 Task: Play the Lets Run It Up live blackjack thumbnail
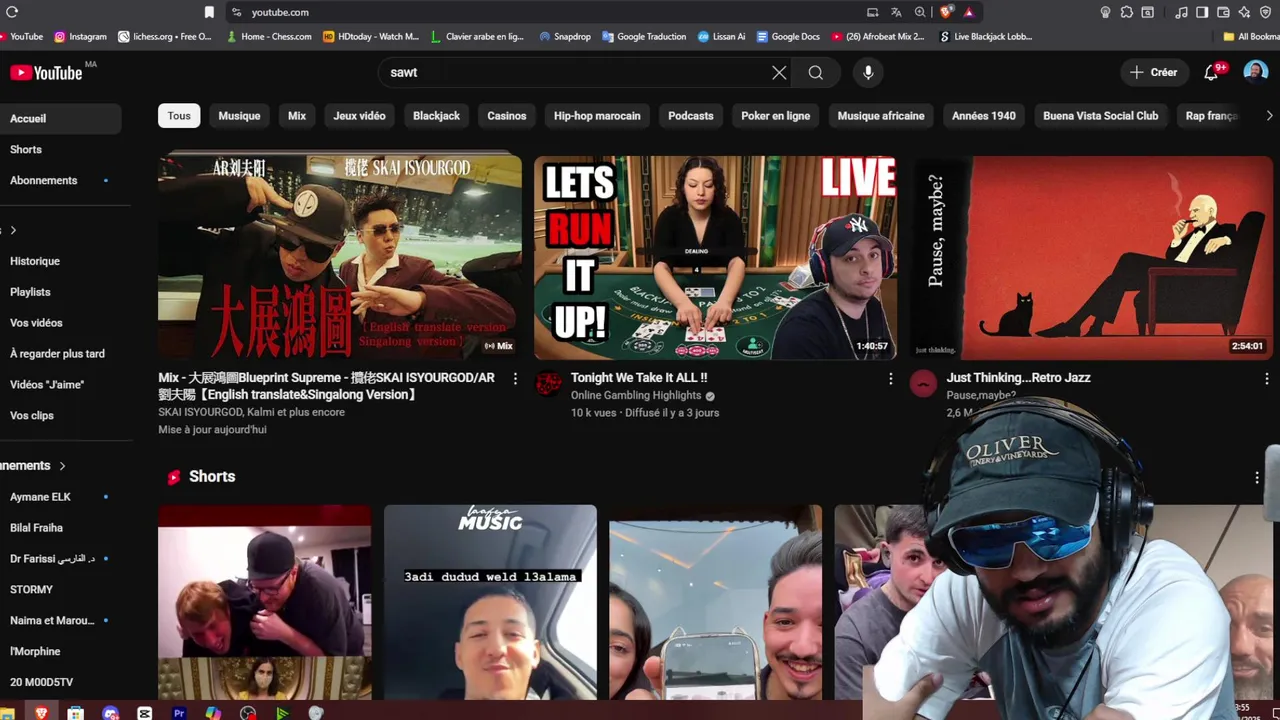click(x=715, y=258)
